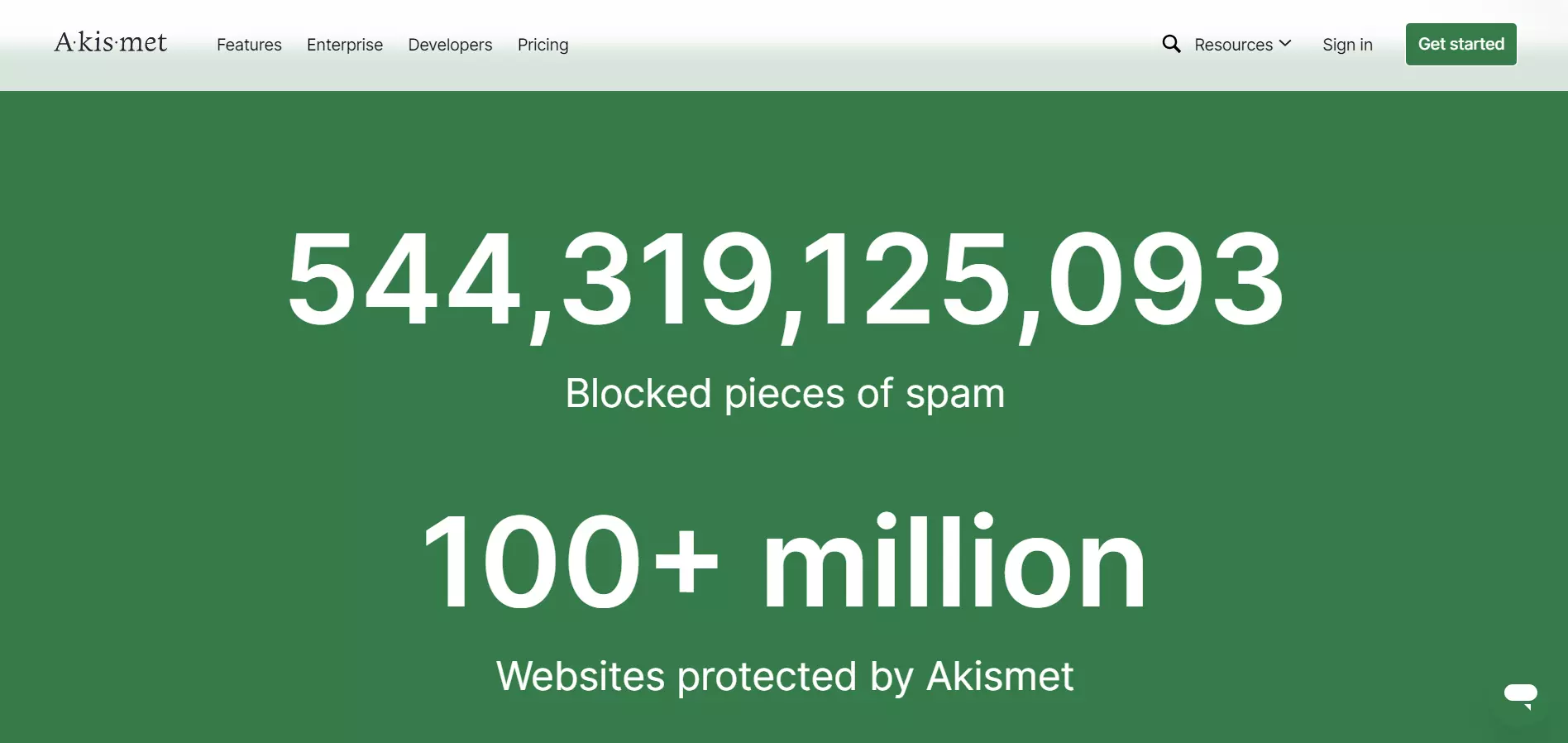The width and height of the screenshot is (1568, 743).
Task: Open the site search magnifier icon
Action: (1171, 44)
